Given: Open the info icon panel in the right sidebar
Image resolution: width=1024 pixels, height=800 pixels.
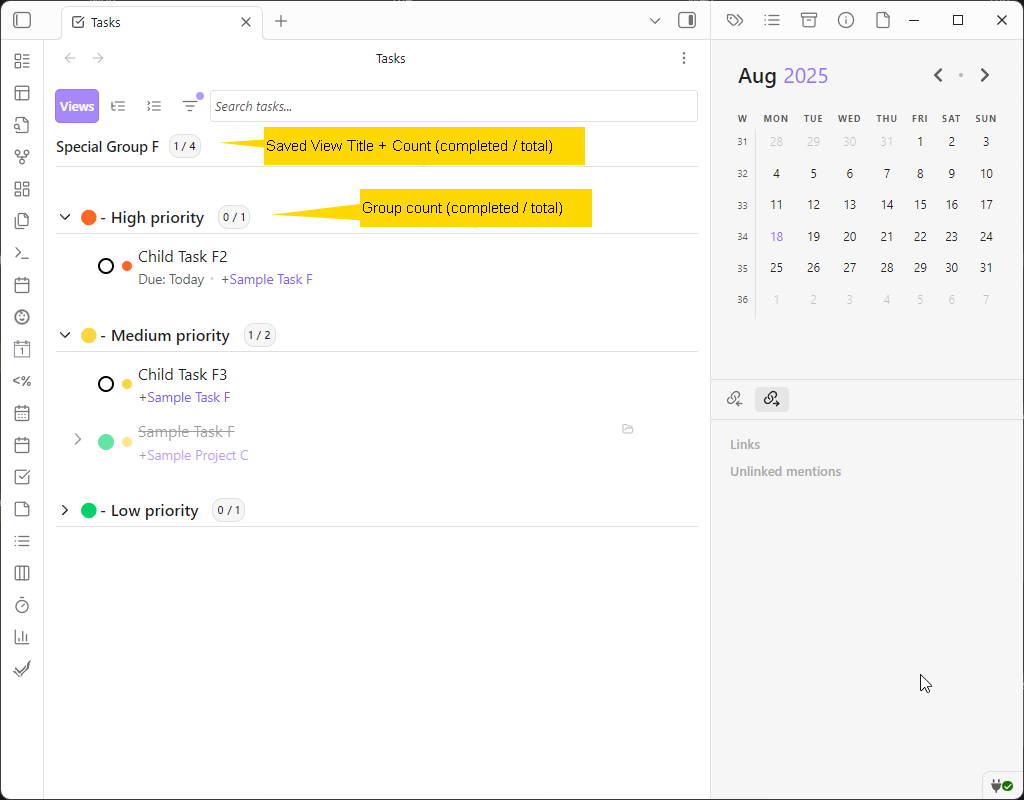Looking at the screenshot, I should 846,20.
